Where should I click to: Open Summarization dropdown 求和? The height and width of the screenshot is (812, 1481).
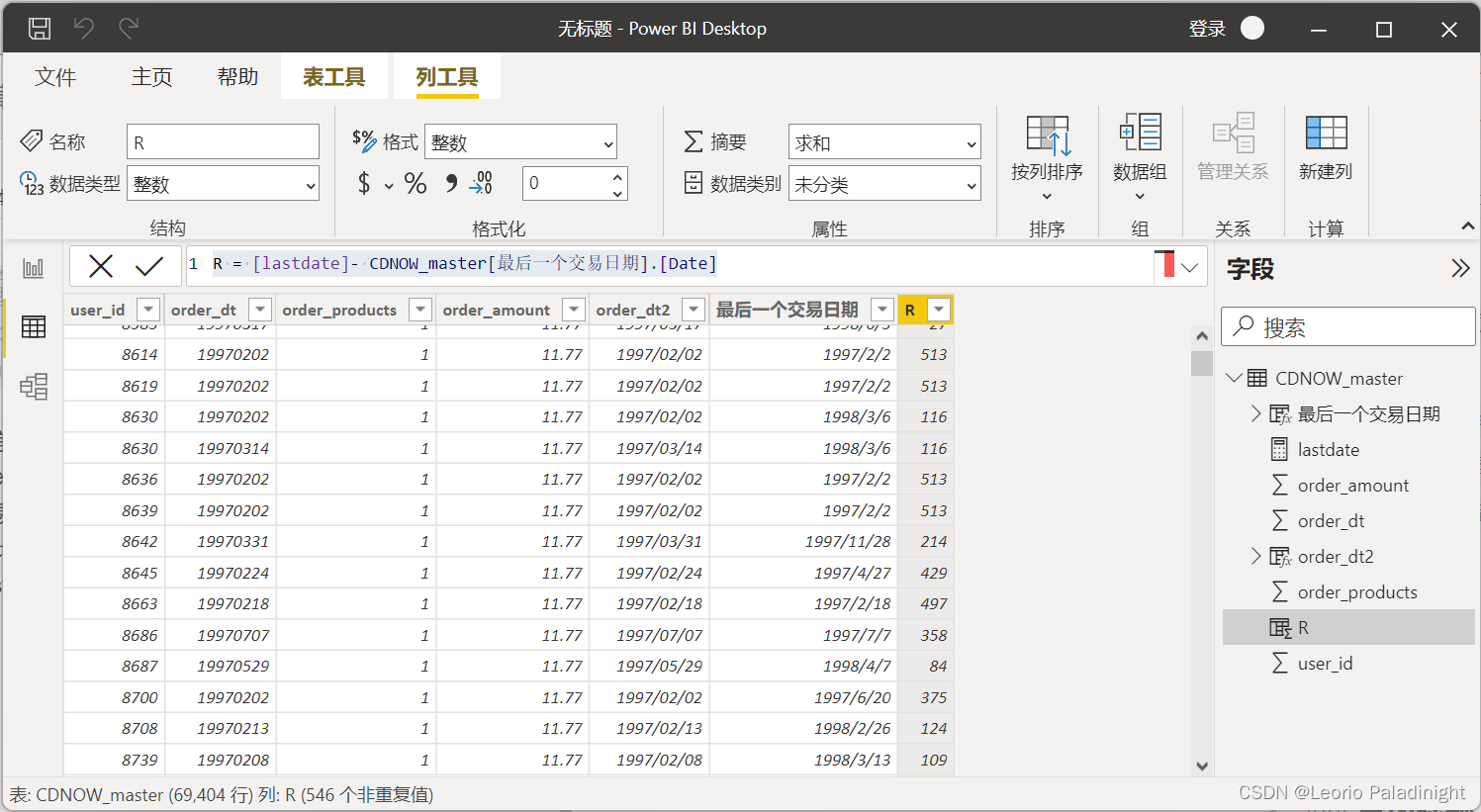pos(884,142)
